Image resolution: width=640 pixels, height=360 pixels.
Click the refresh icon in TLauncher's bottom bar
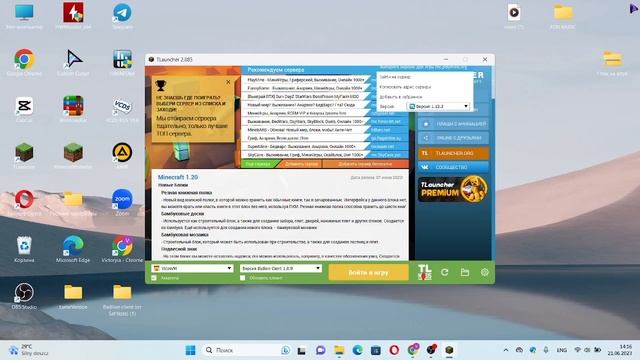pyautogui.click(x=445, y=272)
